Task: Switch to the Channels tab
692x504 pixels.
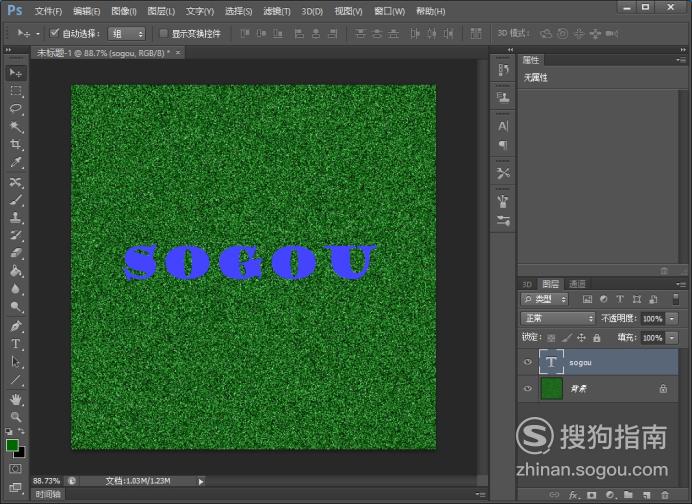Action: click(x=577, y=284)
